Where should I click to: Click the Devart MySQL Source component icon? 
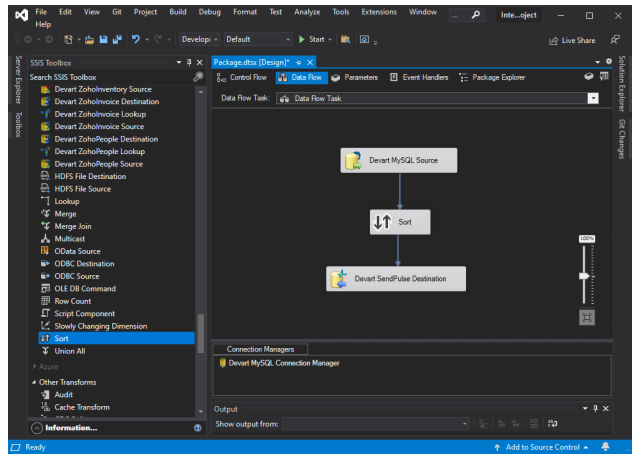click(x=353, y=160)
